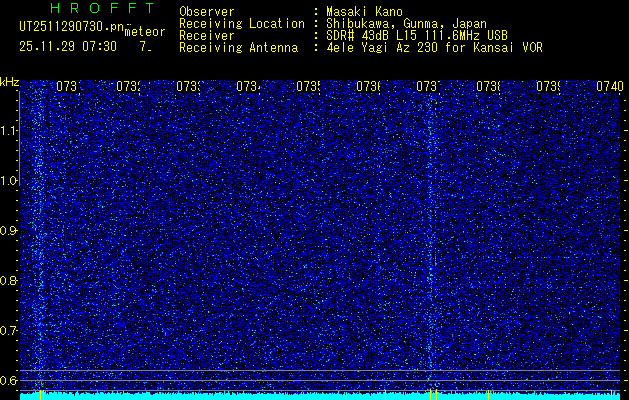
Task: Select the date stamp 25.11.29 07:30
Action: (x=68, y=47)
